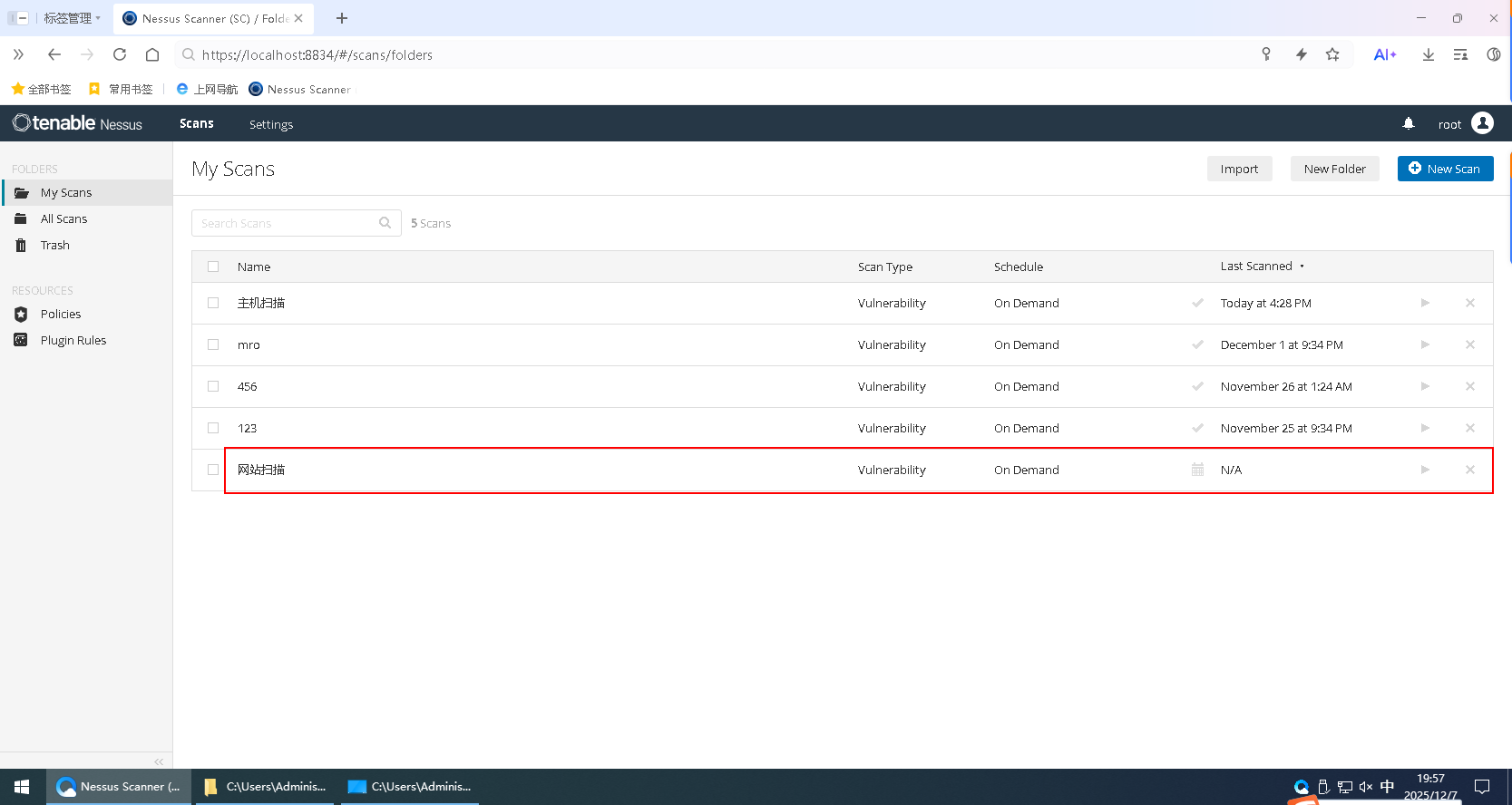Click the search magnifier icon in Search Scans

pyautogui.click(x=385, y=223)
